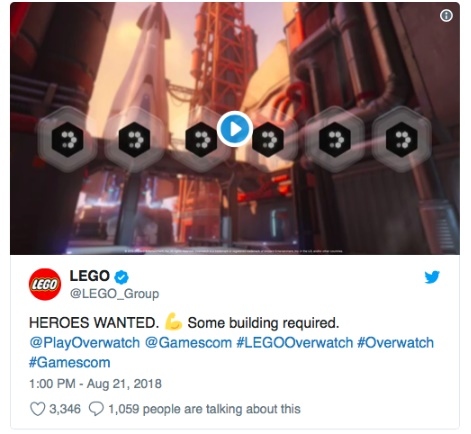Click the fifth hexagon hero icon
This screenshot has height=434, width=471.
coord(335,139)
